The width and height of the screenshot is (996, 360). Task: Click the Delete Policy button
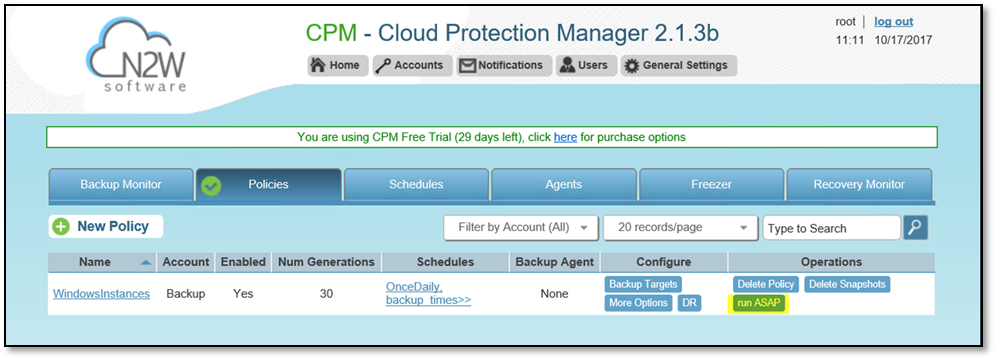(x=765, y=284)
